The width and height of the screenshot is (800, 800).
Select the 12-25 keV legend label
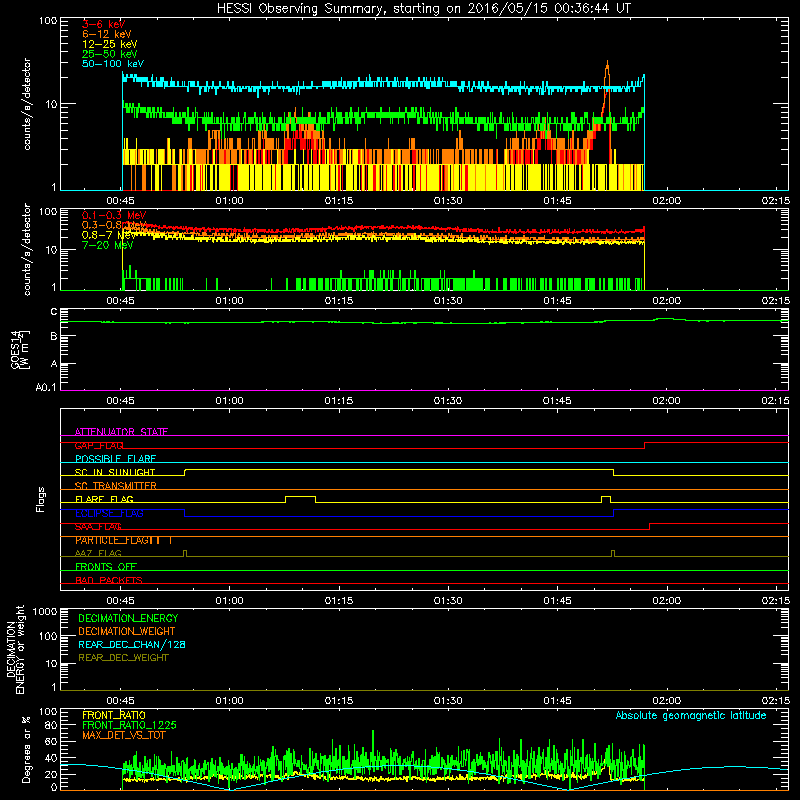point(110,44)
